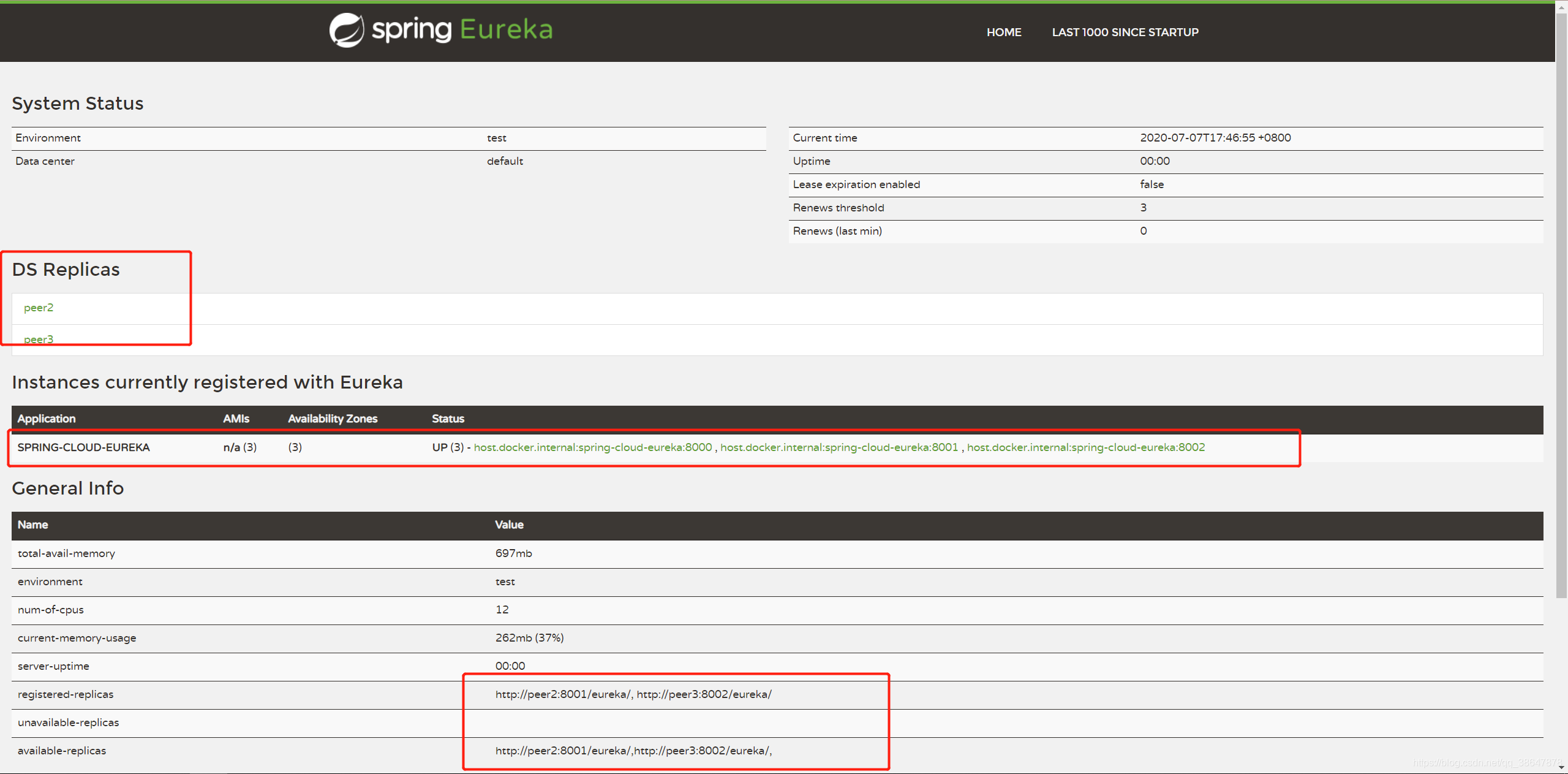Select the SPRING-CLOUD-EUREKA application name
The height and width of the screenshot is (774, 1568).
pos(84,447)
